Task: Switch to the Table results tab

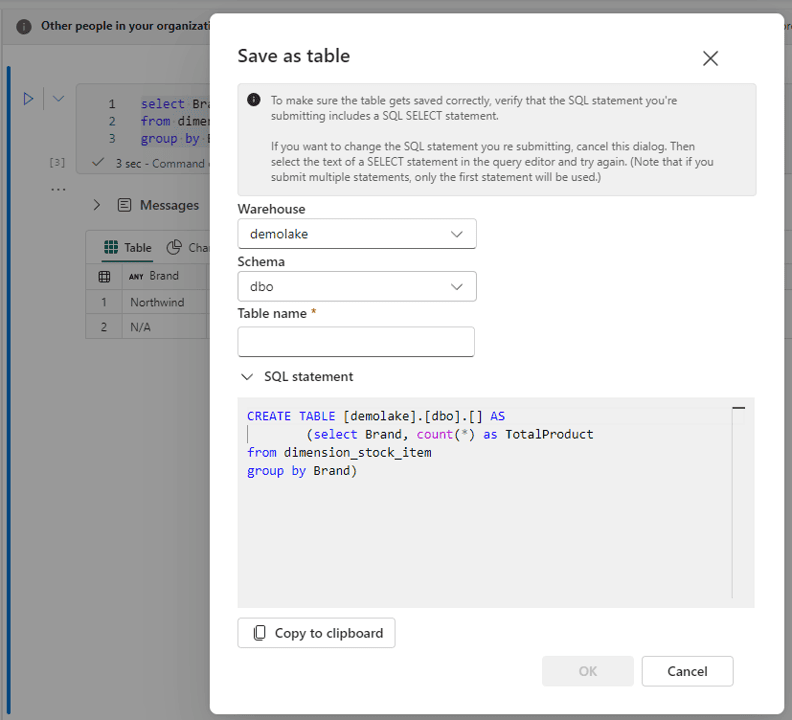Action: coord(127,248)
